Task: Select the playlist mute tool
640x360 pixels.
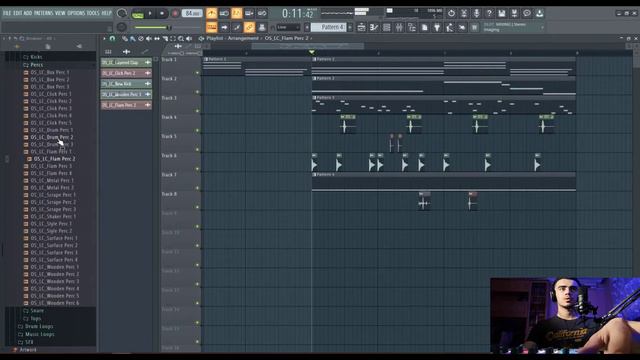Action: 149,38
